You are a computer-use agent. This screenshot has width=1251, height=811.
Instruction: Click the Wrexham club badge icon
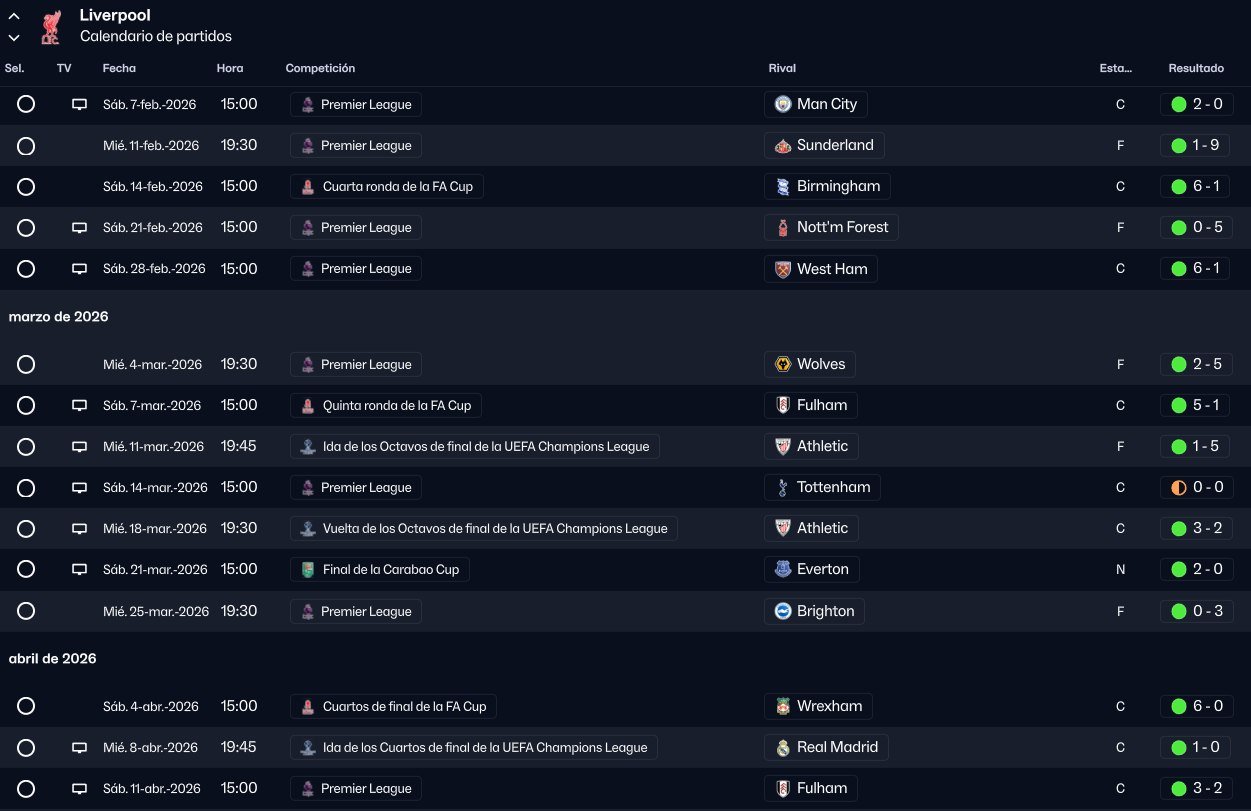783,706
